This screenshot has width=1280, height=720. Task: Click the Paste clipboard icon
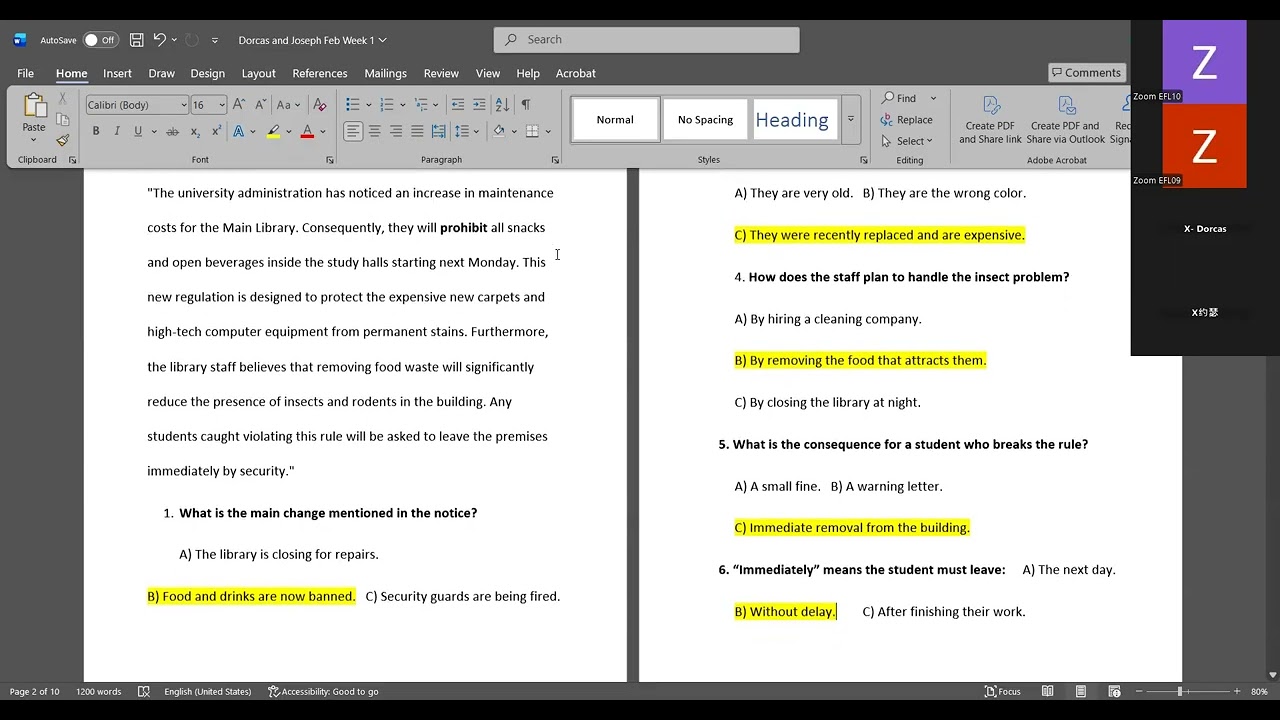[34, 106]
